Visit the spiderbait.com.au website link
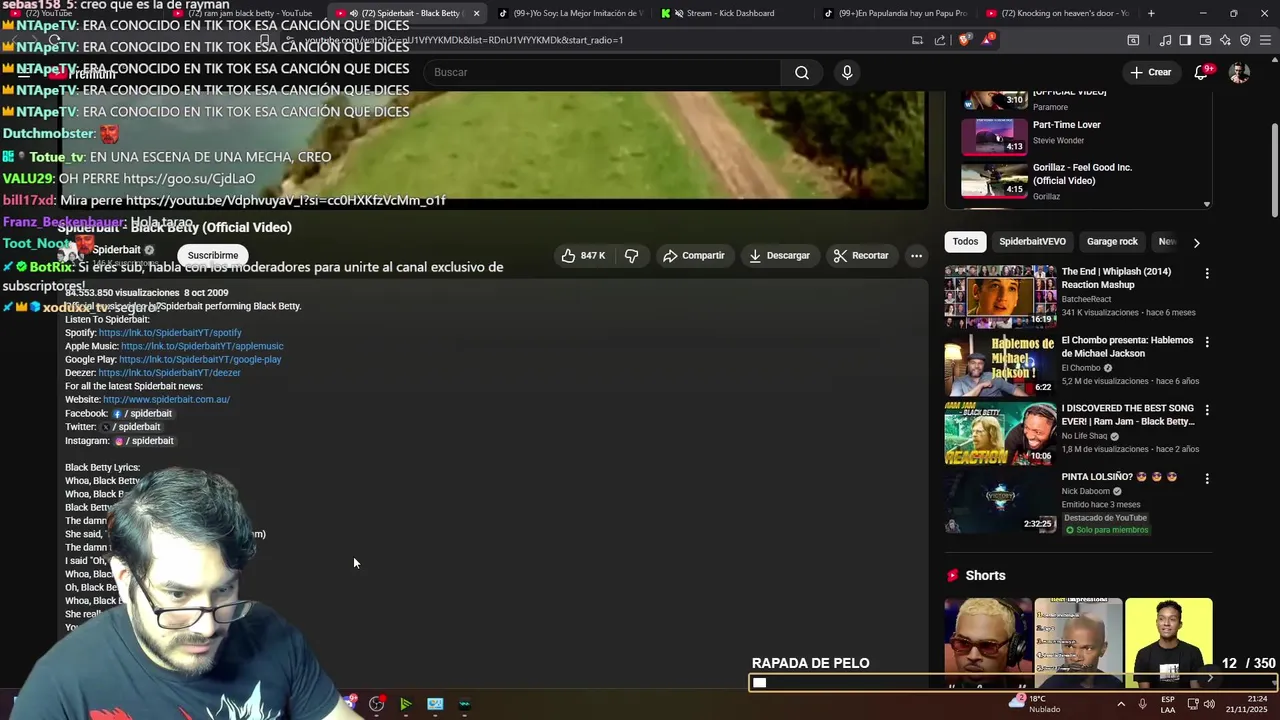The image size is (1280, 720). pos(166,399)
